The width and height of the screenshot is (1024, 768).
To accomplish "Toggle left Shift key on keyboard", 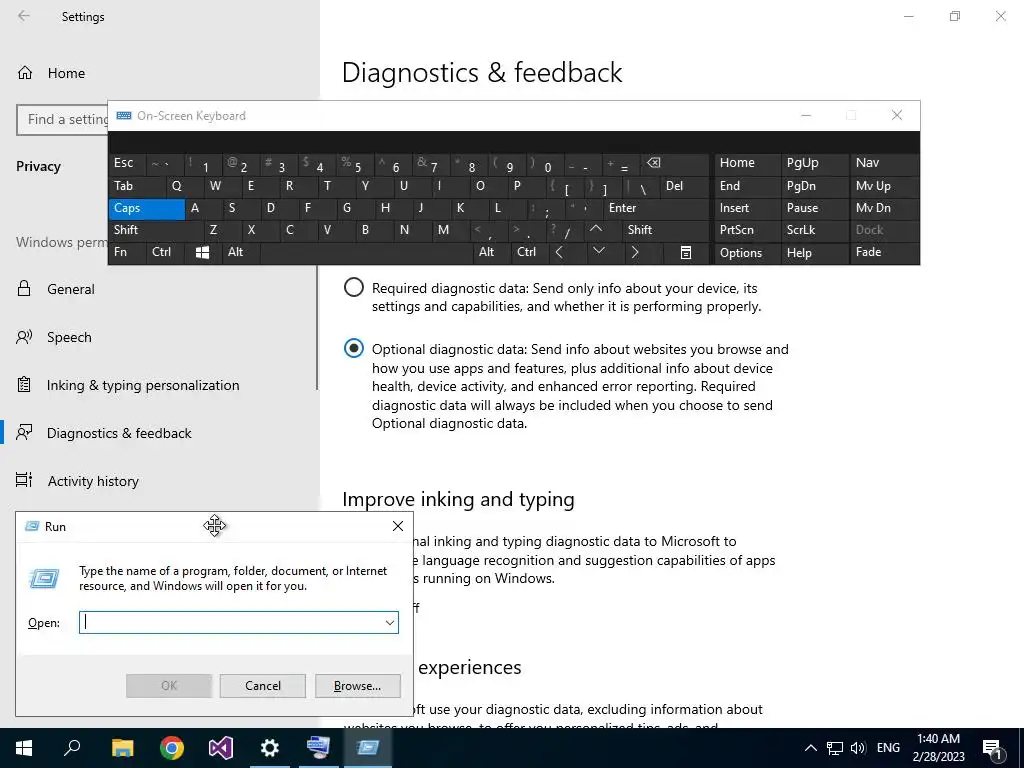I will (x=155, y=230).
